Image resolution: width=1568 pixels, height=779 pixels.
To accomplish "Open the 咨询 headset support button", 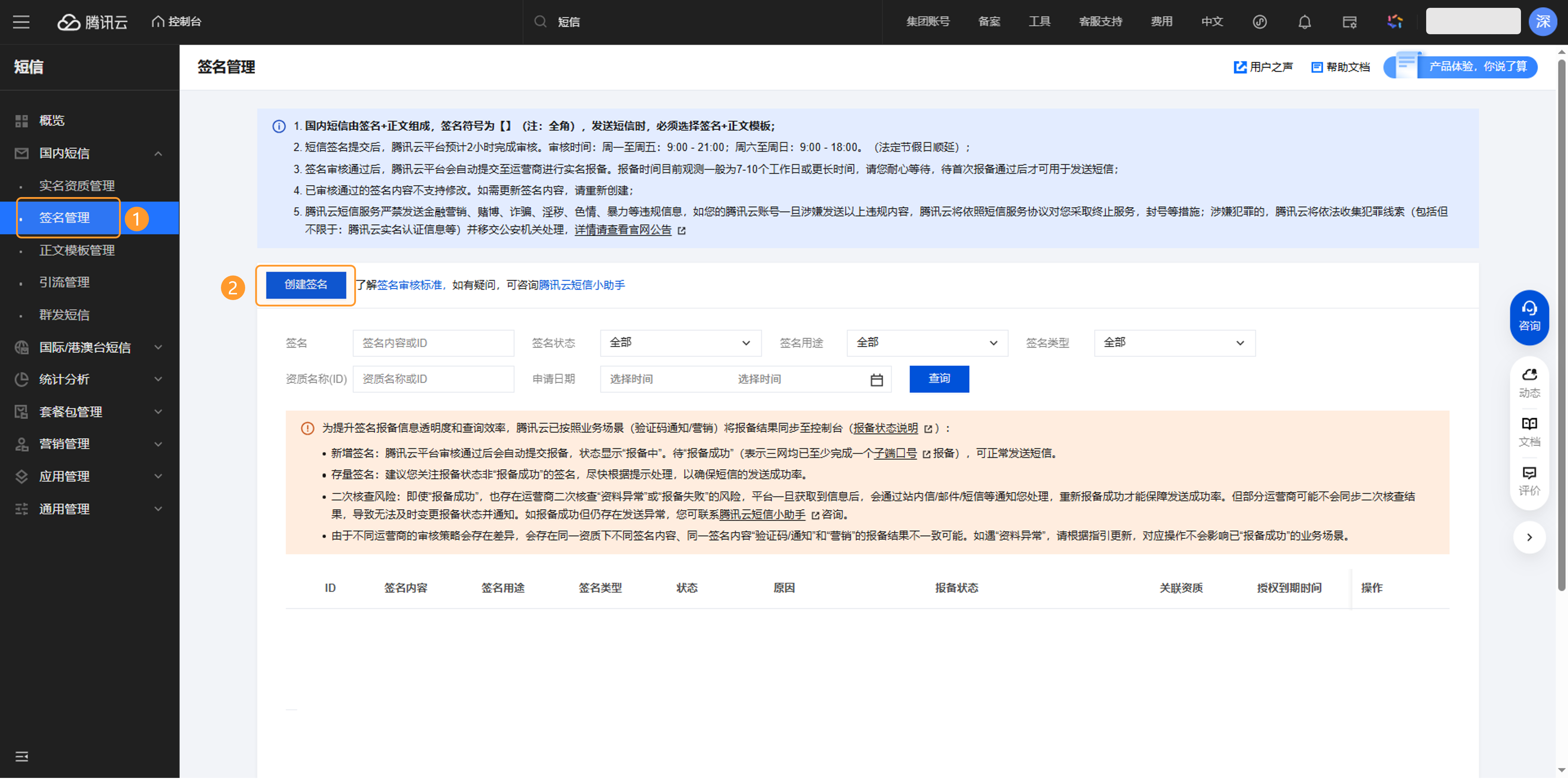I will 1529,316.
